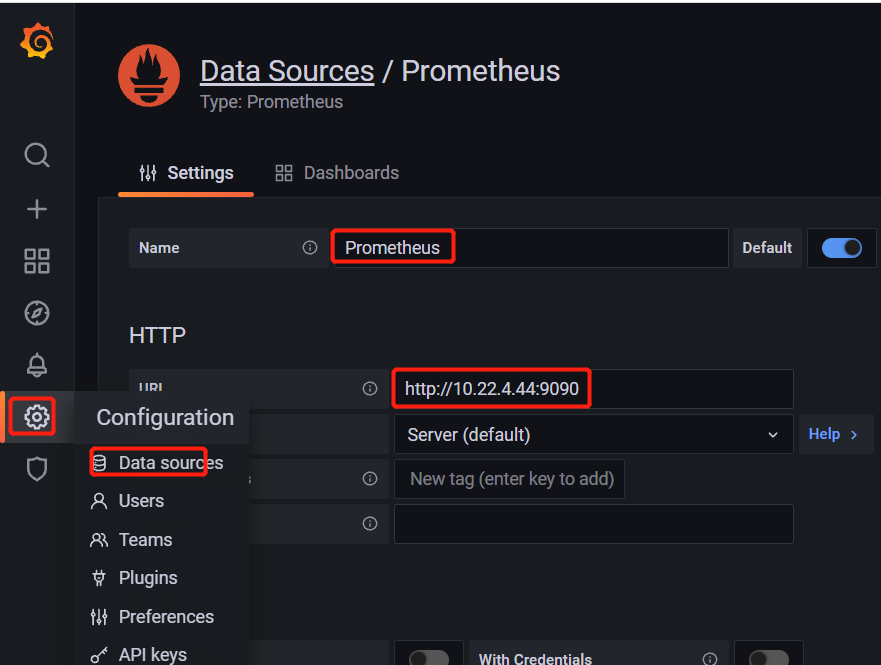Enable the With Credentials toggle
Screen dimensions: 881x665
pos(769,655)
